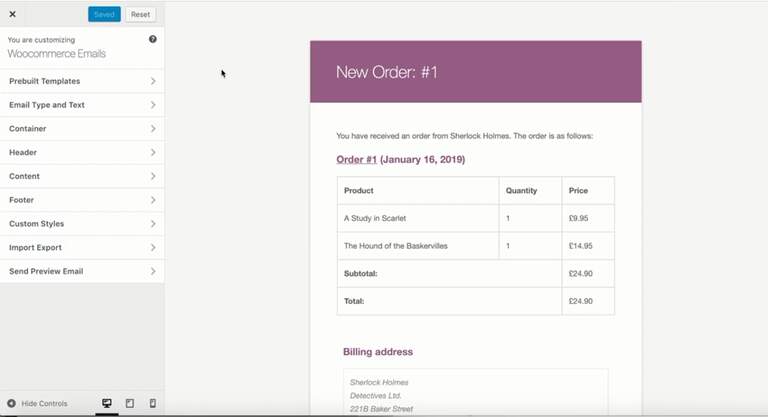Click the chevron beside Footer
Viewport: 768px width, 417px height.
tap(153, 200)
